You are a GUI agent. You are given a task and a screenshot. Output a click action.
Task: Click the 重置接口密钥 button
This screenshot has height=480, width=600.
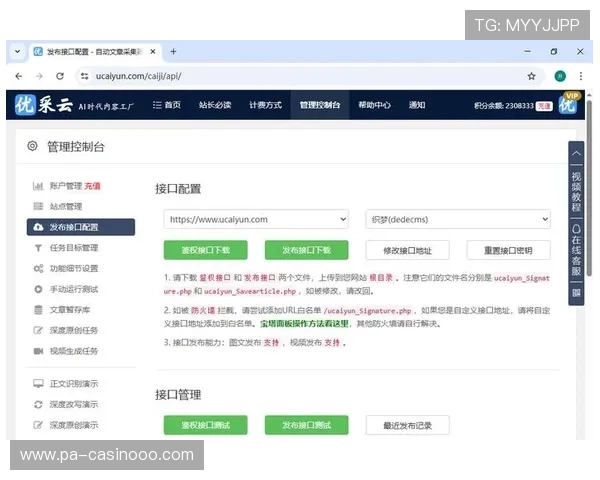click(509, 251)
